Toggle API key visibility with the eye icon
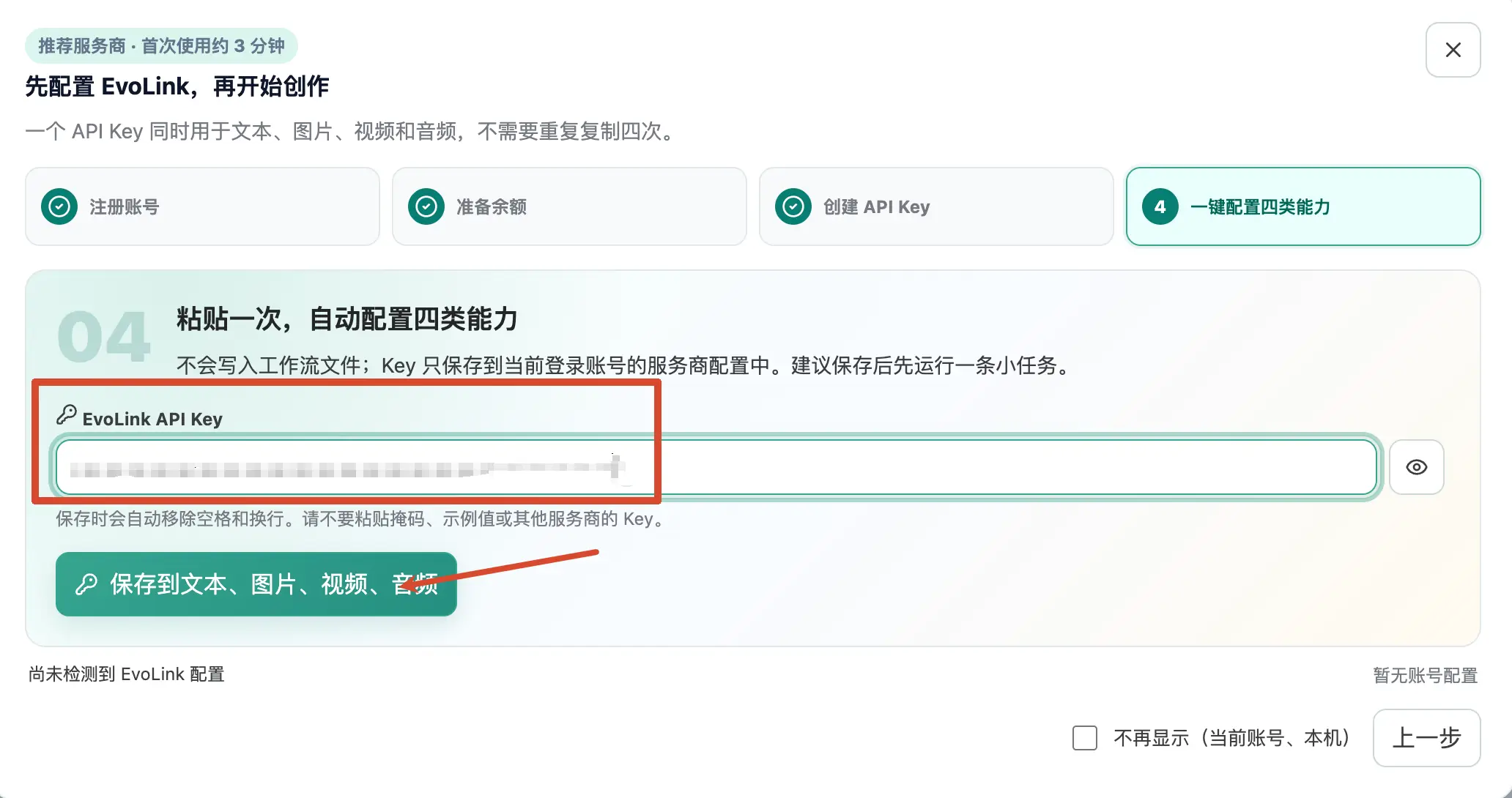This screenshot has height=798, width=1512. pos(1417,467)
